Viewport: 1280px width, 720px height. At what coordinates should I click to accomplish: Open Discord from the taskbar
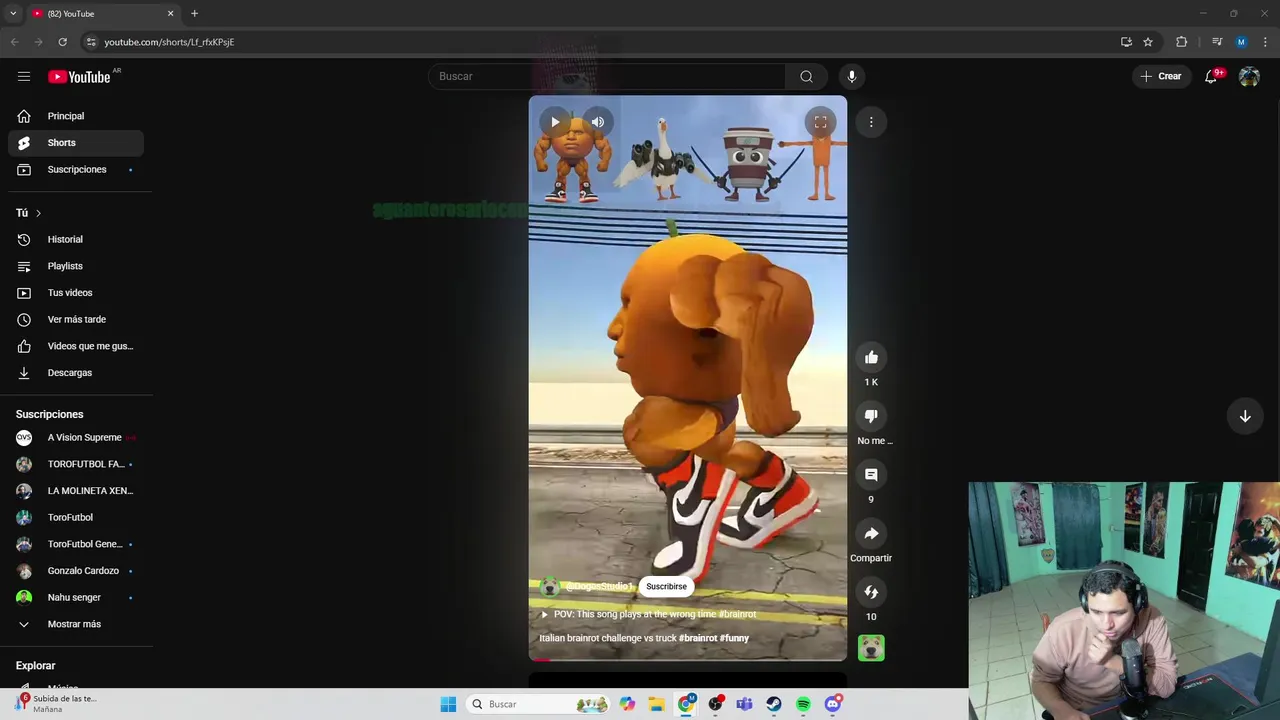833,704
